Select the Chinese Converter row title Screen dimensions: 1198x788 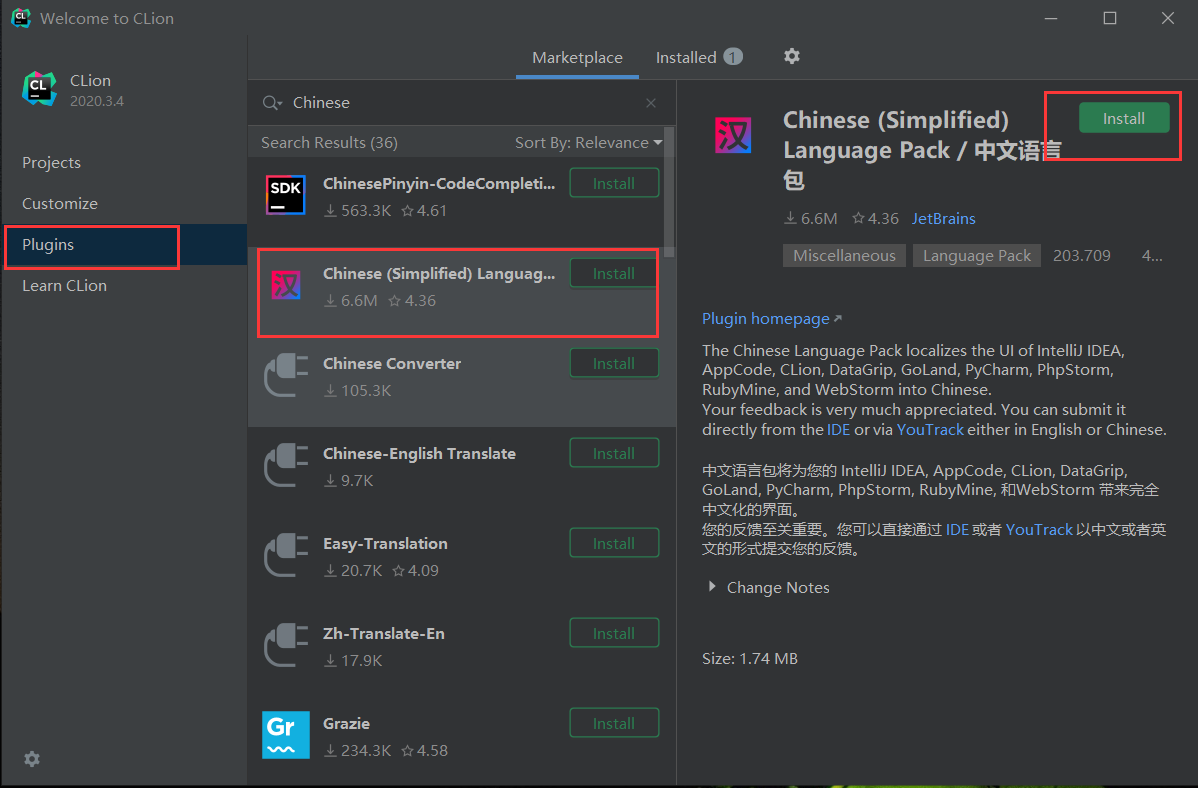pos(392,363)
